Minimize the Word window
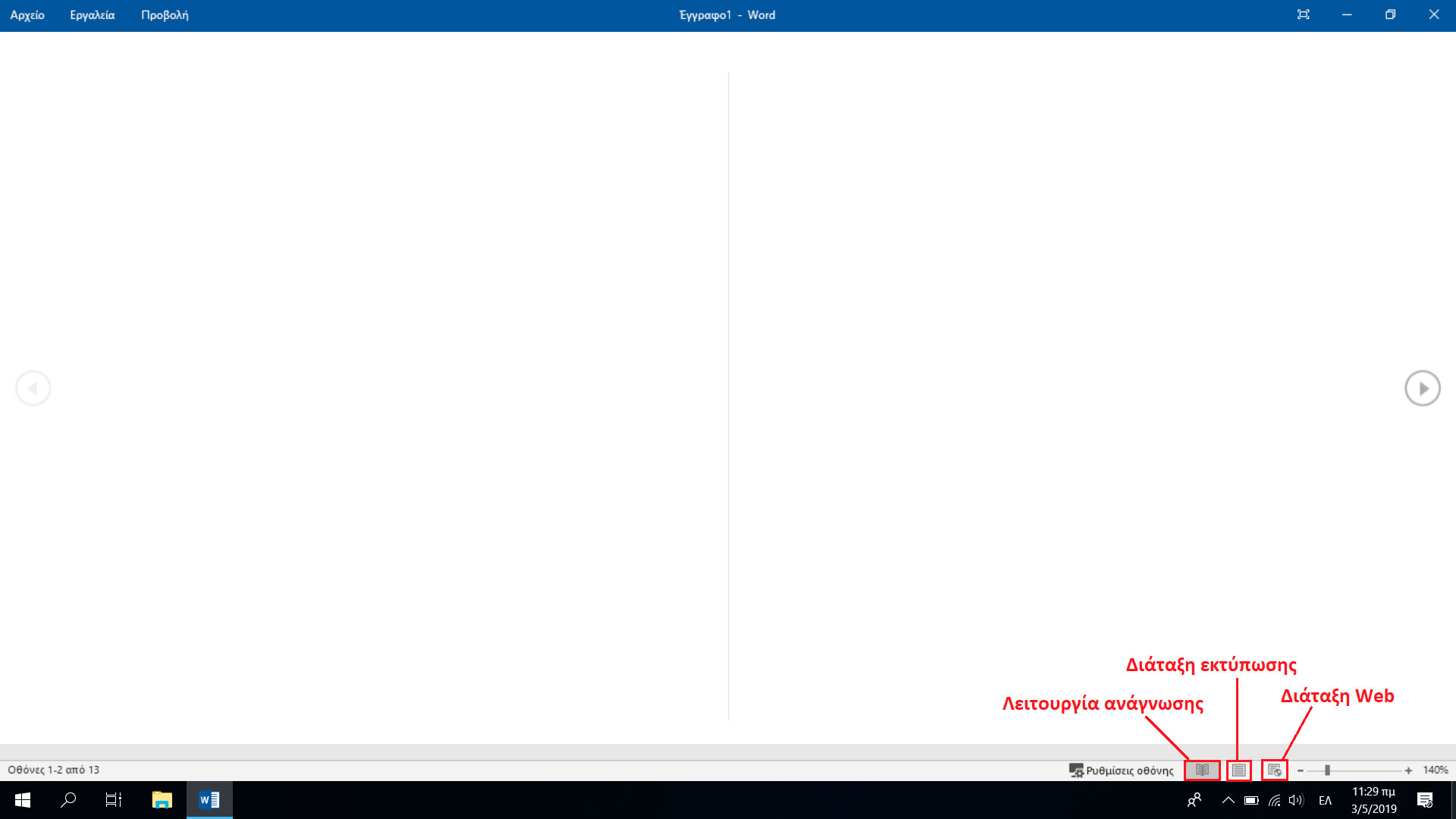 coord(1347,14)
